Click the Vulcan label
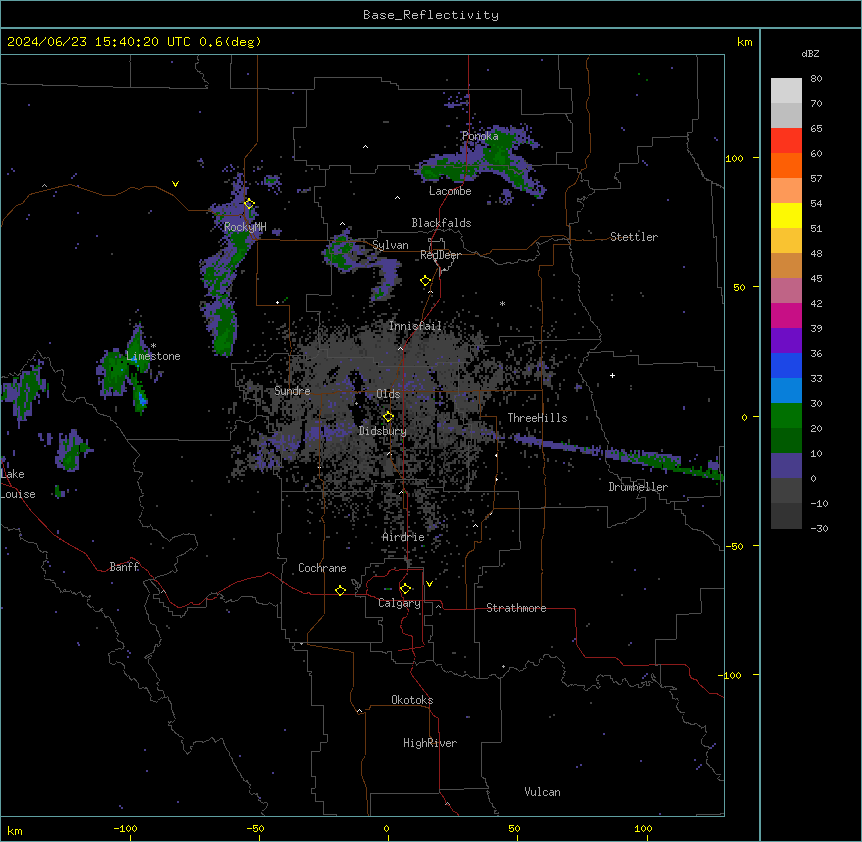The height and width of the screenshot is (842, 862). [x=542, y=792]
